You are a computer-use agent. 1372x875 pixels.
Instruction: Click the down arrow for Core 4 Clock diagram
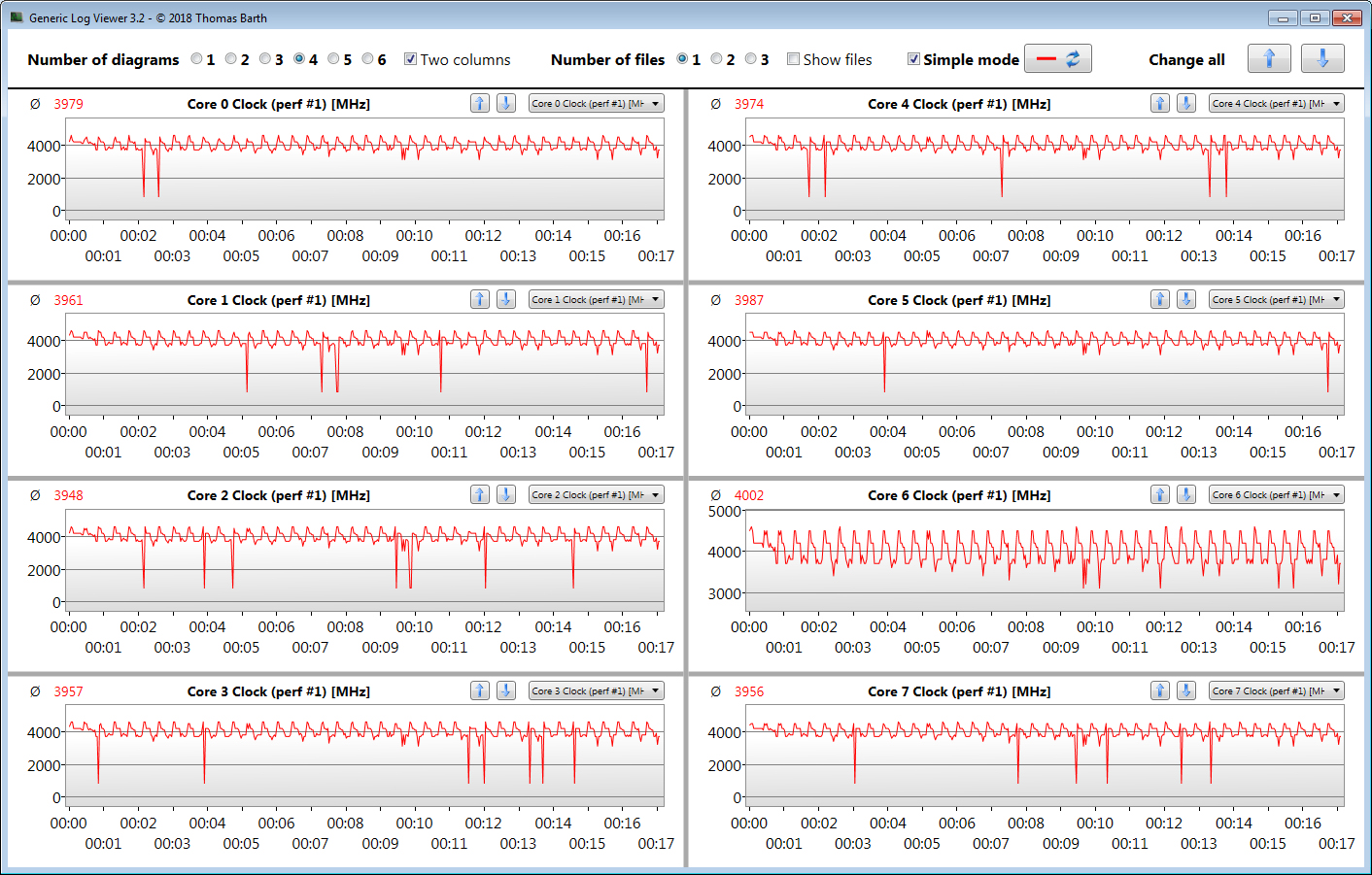[x=1186, y=103]
